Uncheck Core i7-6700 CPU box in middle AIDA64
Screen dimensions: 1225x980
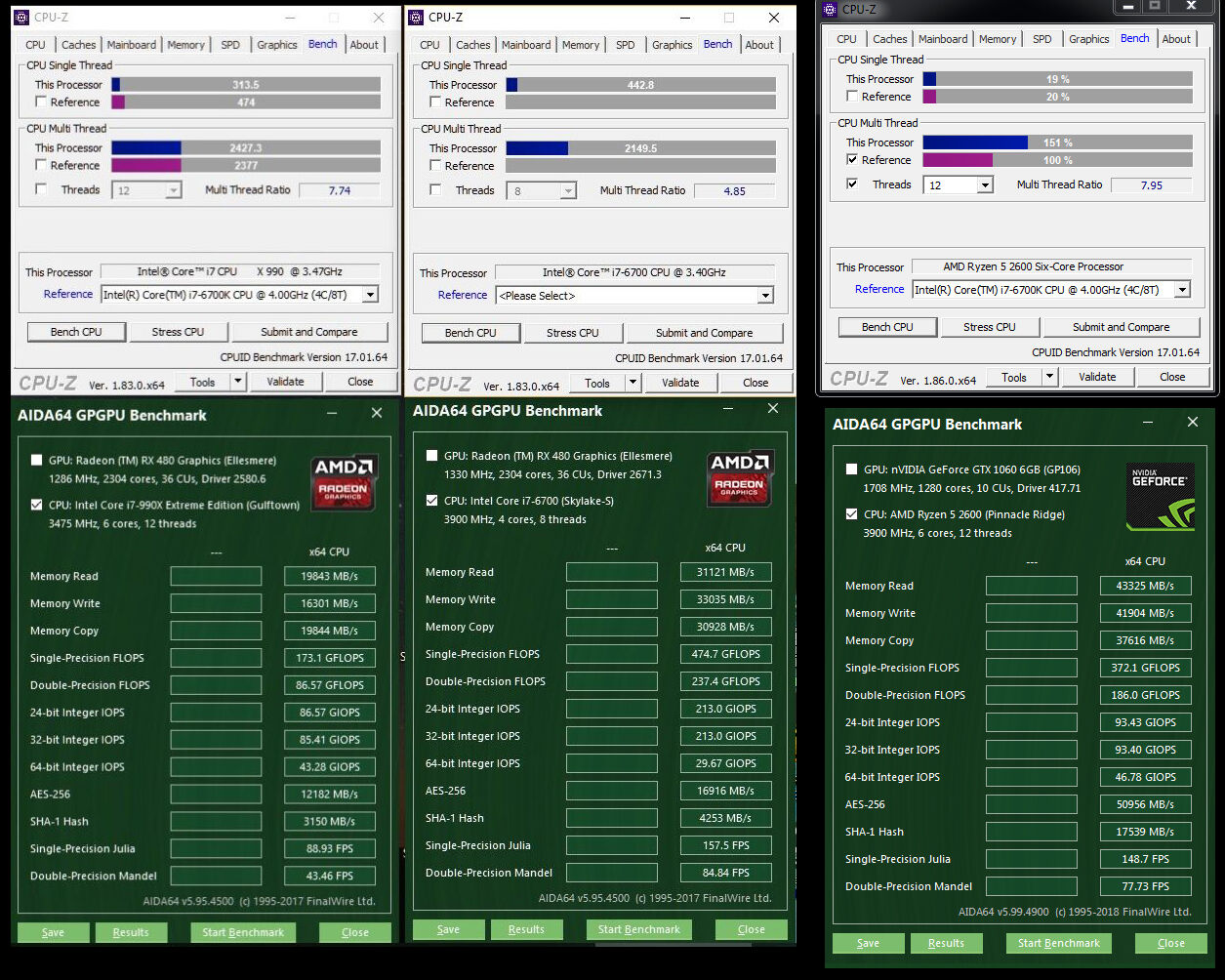click(x=431, y=501)
